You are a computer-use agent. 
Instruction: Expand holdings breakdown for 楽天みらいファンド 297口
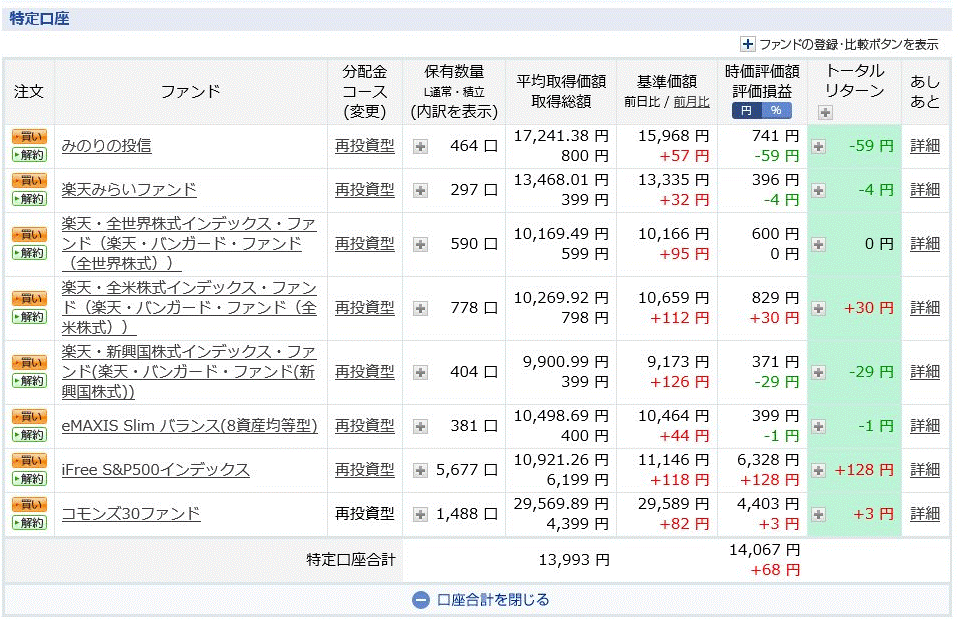[x=420, y=190]
